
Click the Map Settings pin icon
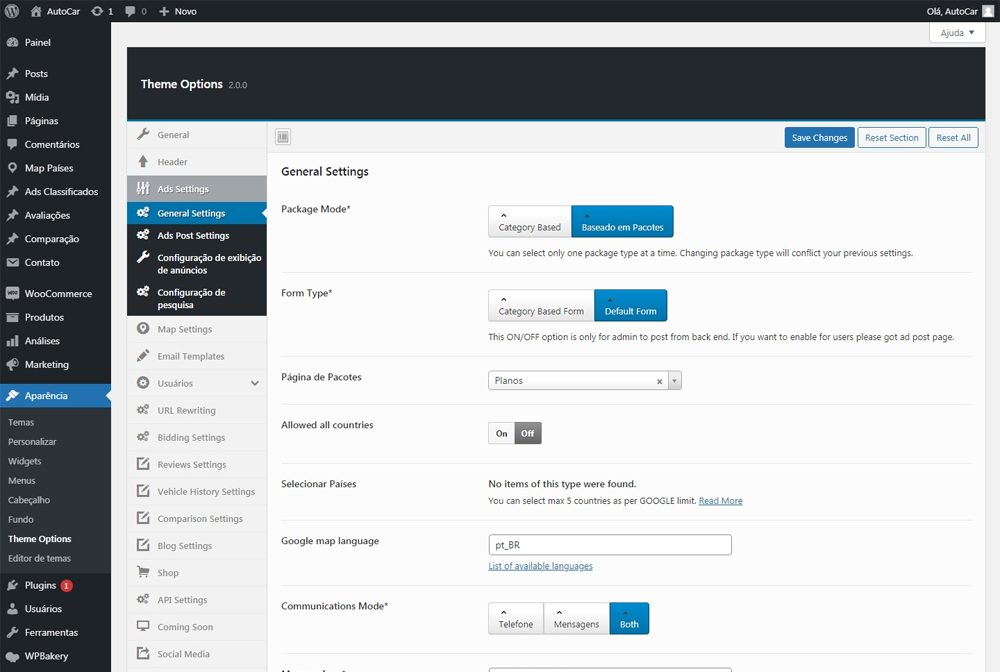(143, 329)
